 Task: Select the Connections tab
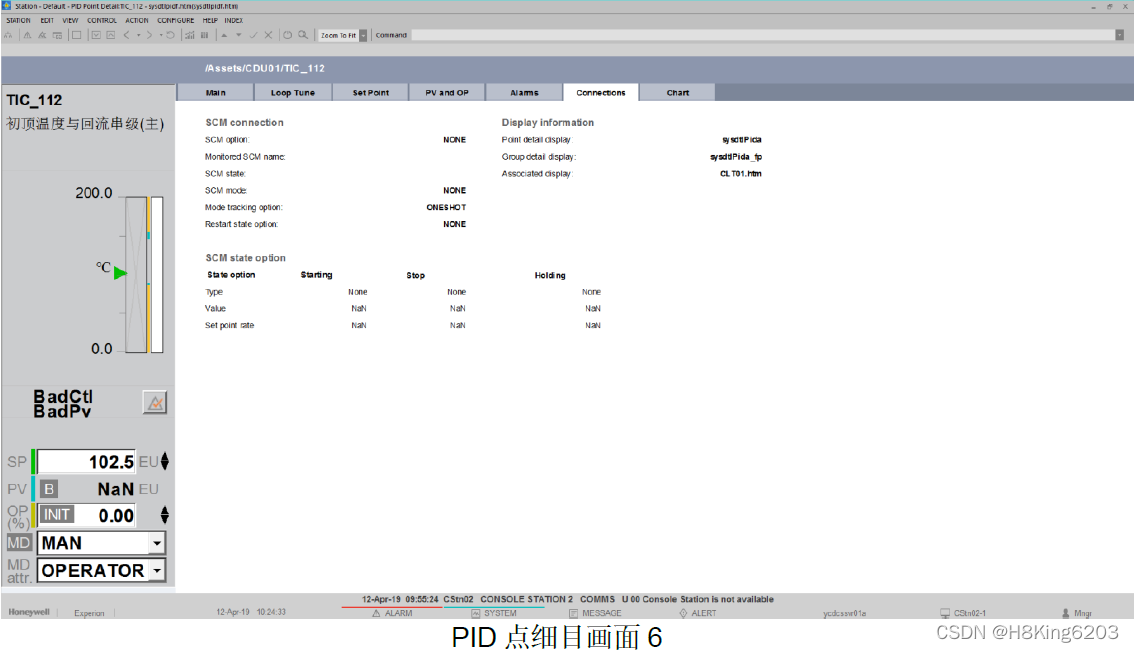[601, 93]
